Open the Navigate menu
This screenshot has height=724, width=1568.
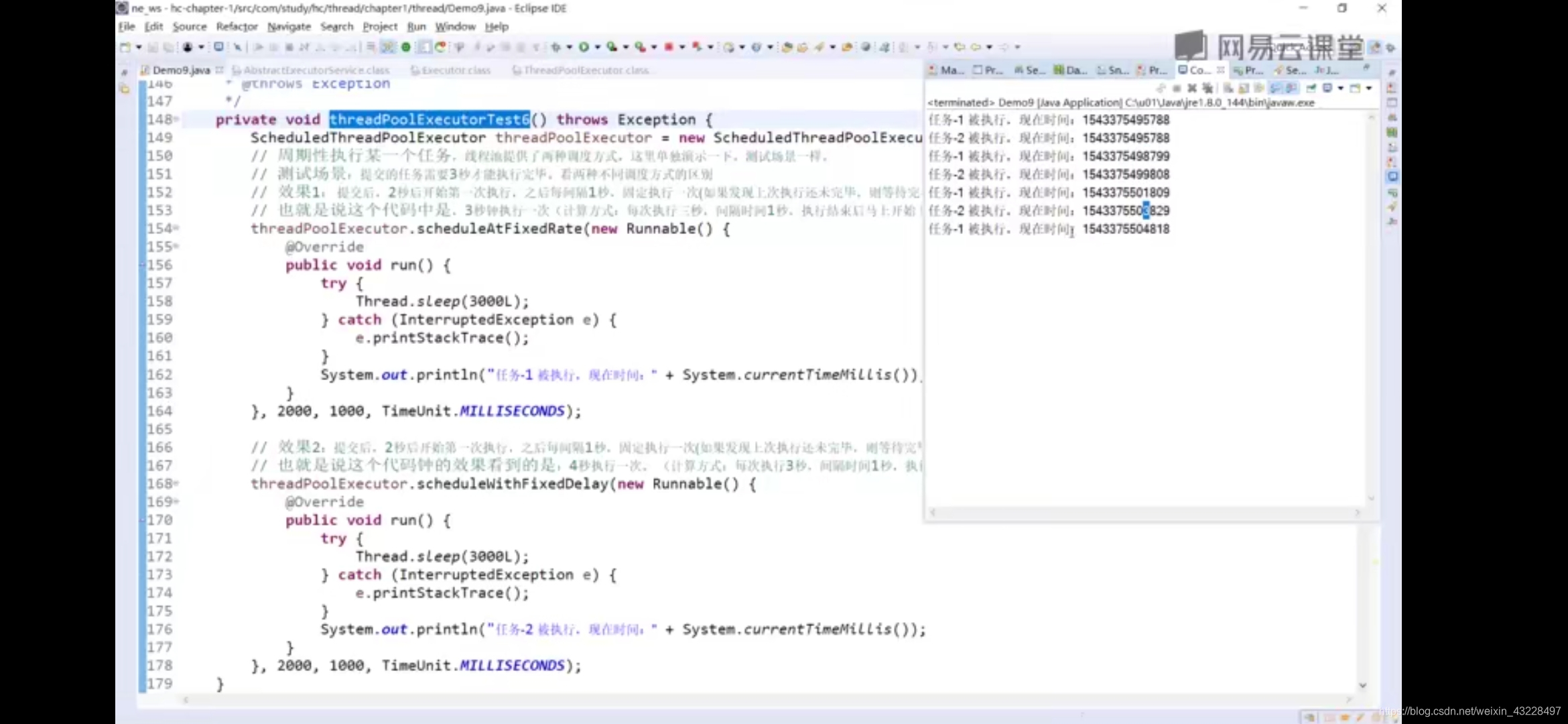point(289,27)
